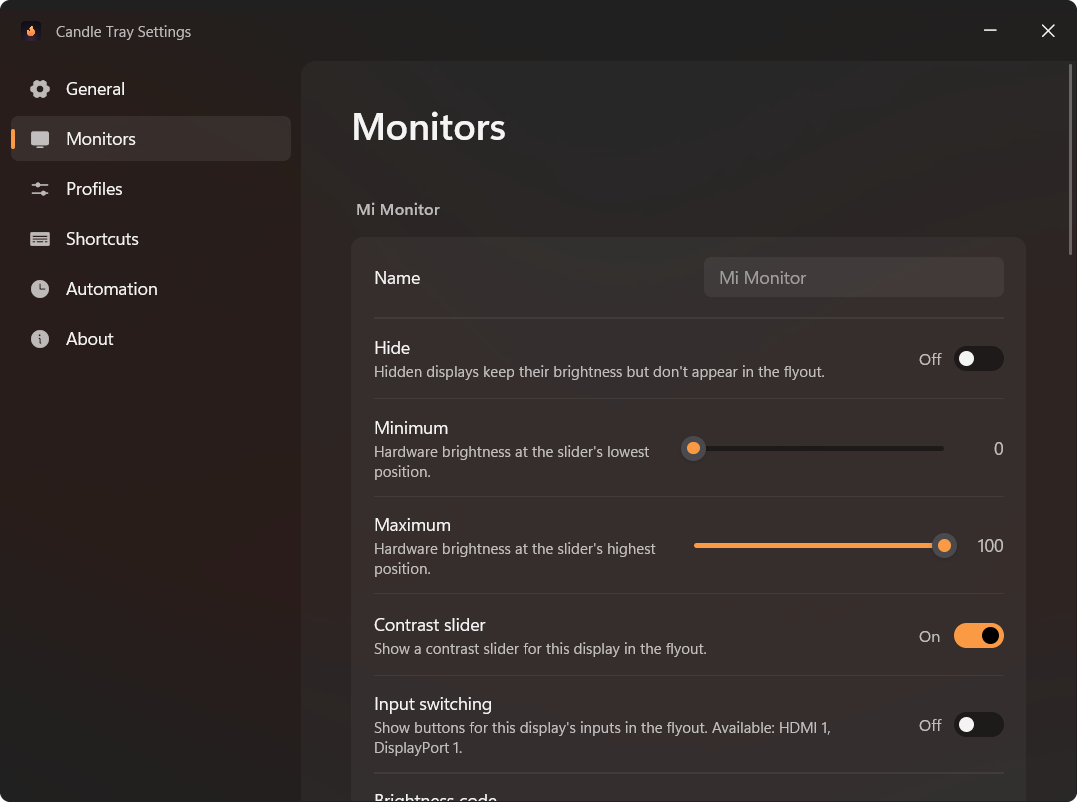Click the About info icon
Image resolution: width=1077 pixels, height=802 pixels.
coord(40,339)
